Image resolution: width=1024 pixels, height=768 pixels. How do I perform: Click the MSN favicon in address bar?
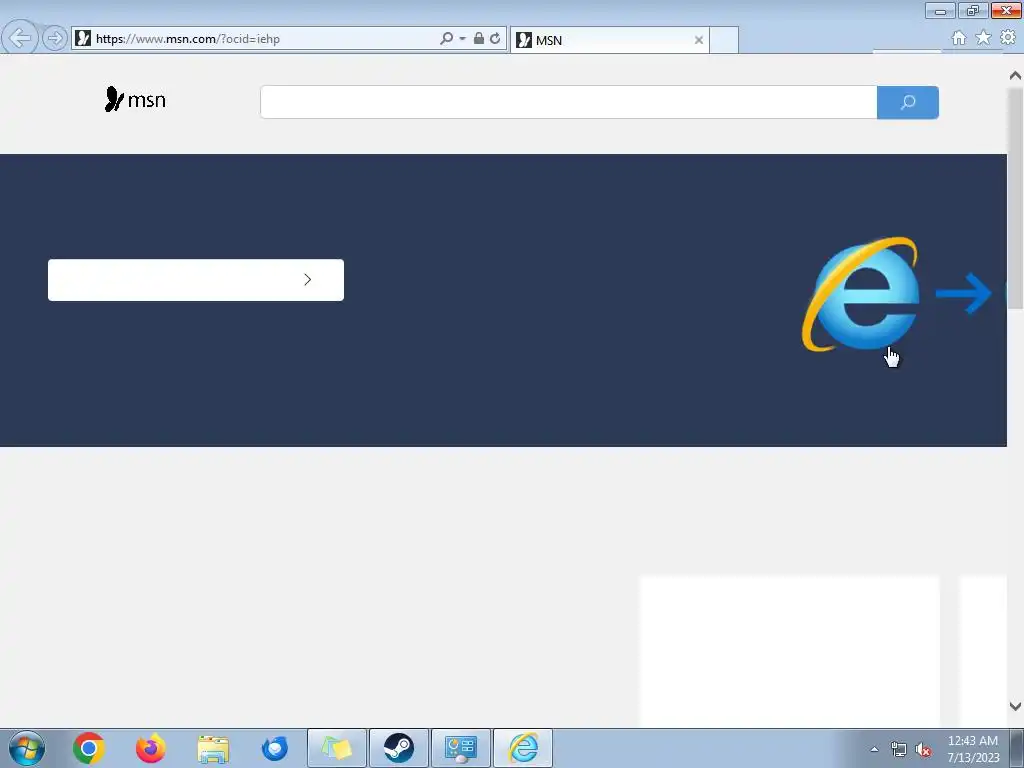coord(83,39)
